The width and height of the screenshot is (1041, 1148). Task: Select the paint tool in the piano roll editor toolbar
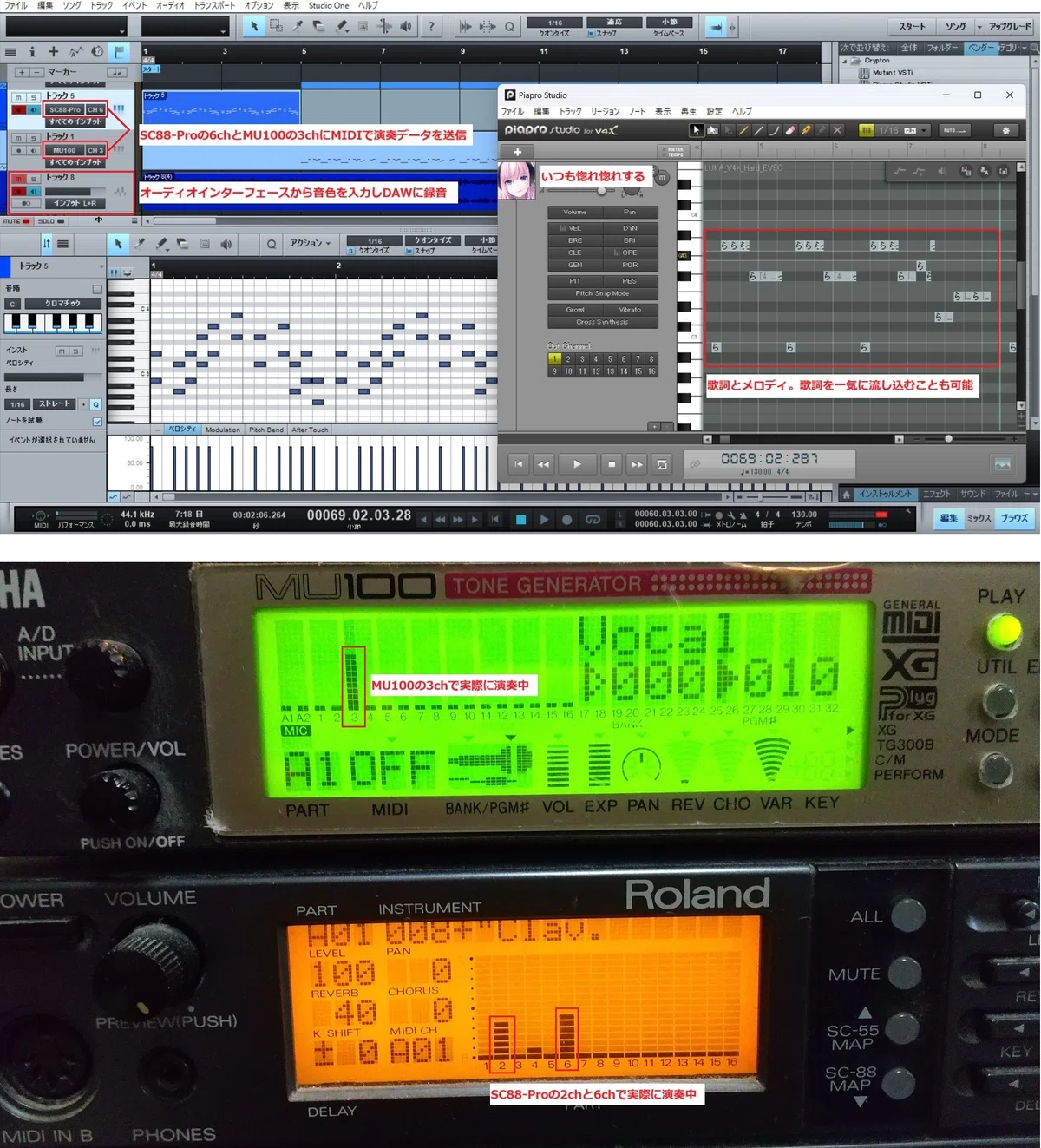point(161,244)
